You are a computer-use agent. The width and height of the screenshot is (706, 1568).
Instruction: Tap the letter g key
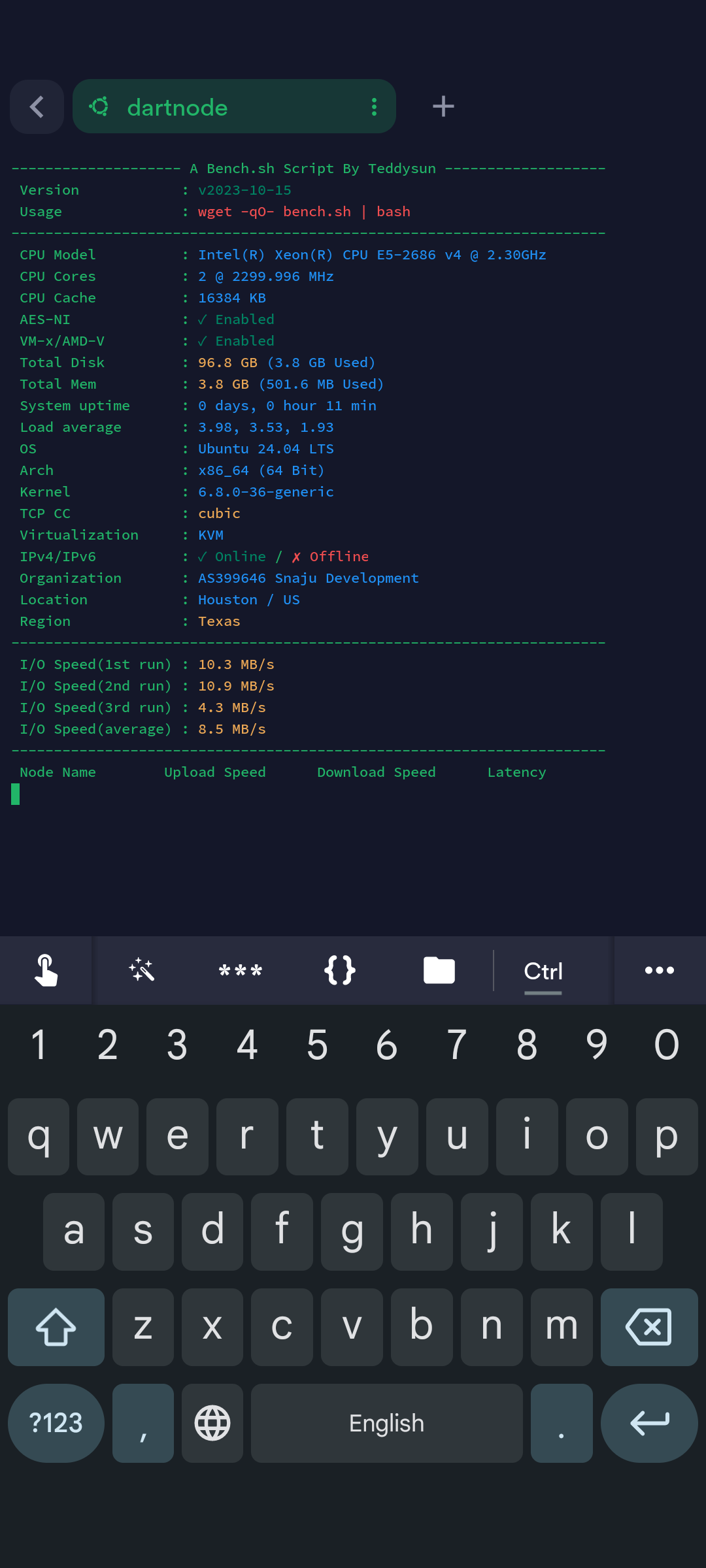[352, 1232]
